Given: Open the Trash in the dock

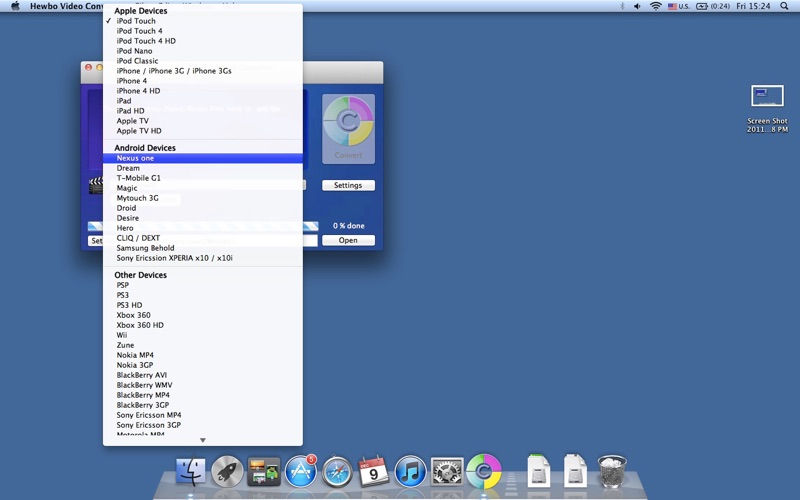Looking at the screenshot, I should 611,470.
